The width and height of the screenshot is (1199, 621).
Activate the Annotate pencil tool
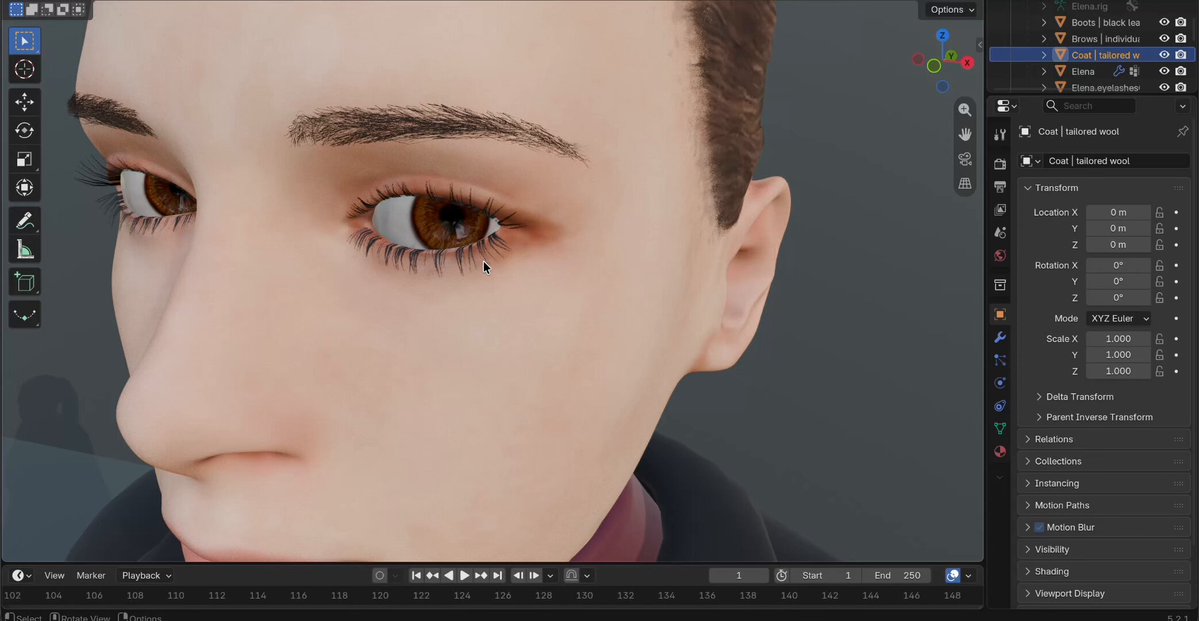coord(24,221)
